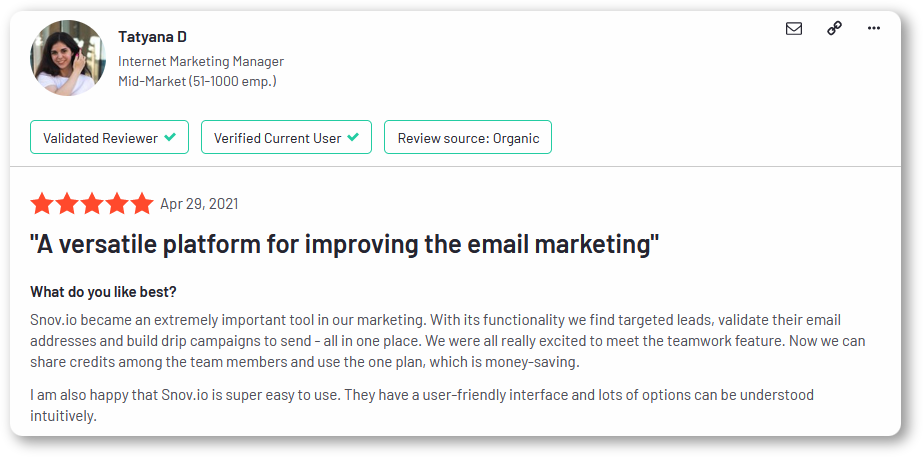This screenshot has height=457, width=923.
Task: Click green checkmark beside Verified Current User
Action: click(353, 137)
